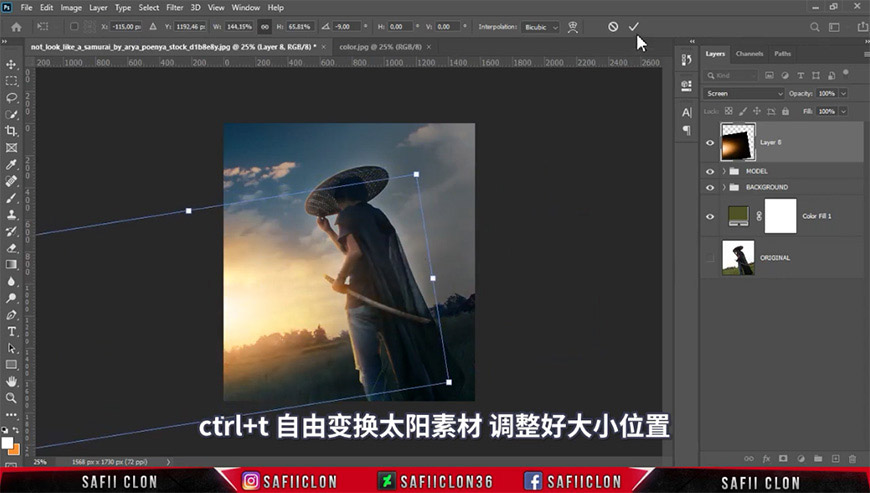
Task: Hide Layer 8 visibility eye
Action: point(710,143)
